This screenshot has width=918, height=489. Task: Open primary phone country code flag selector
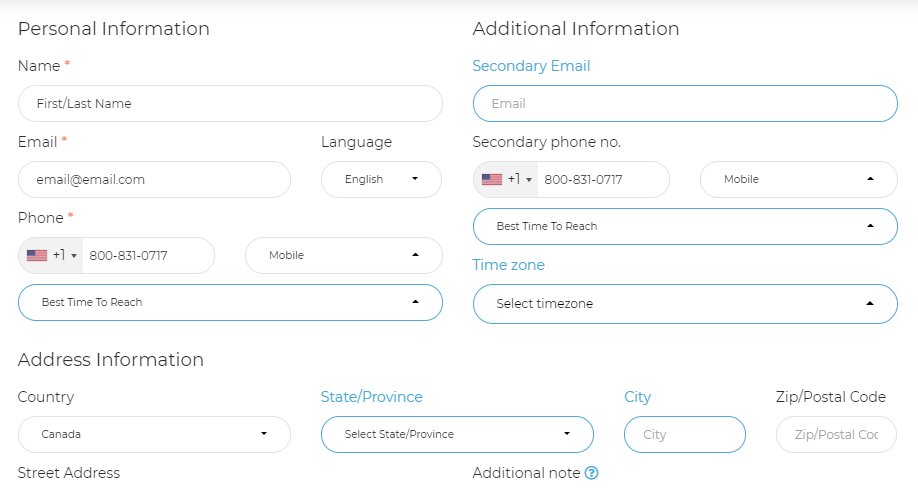point(50,256)
